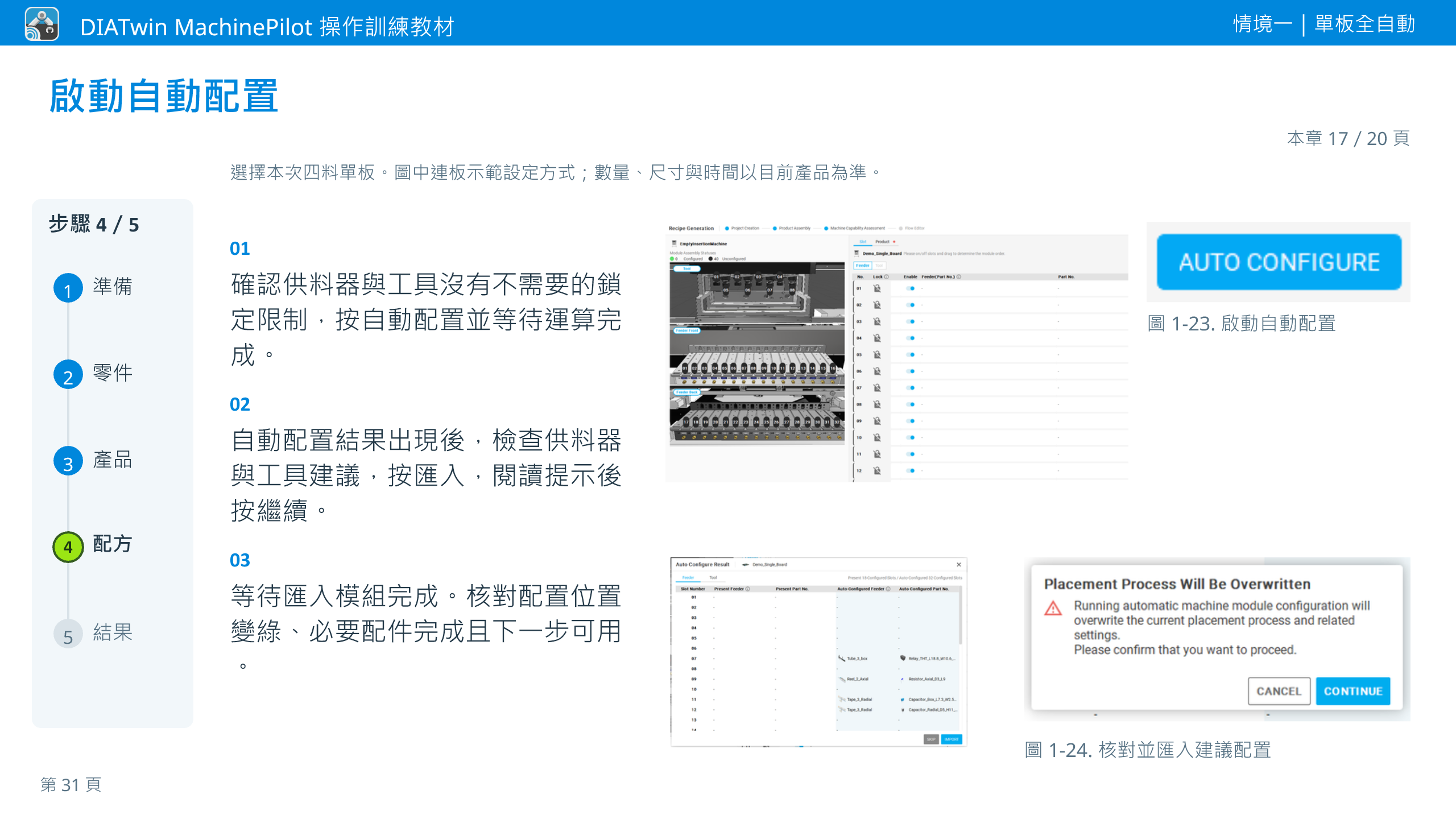Click the Reel_2_Axial feeder icon
1456x819 pixels.
pos(842,679)
